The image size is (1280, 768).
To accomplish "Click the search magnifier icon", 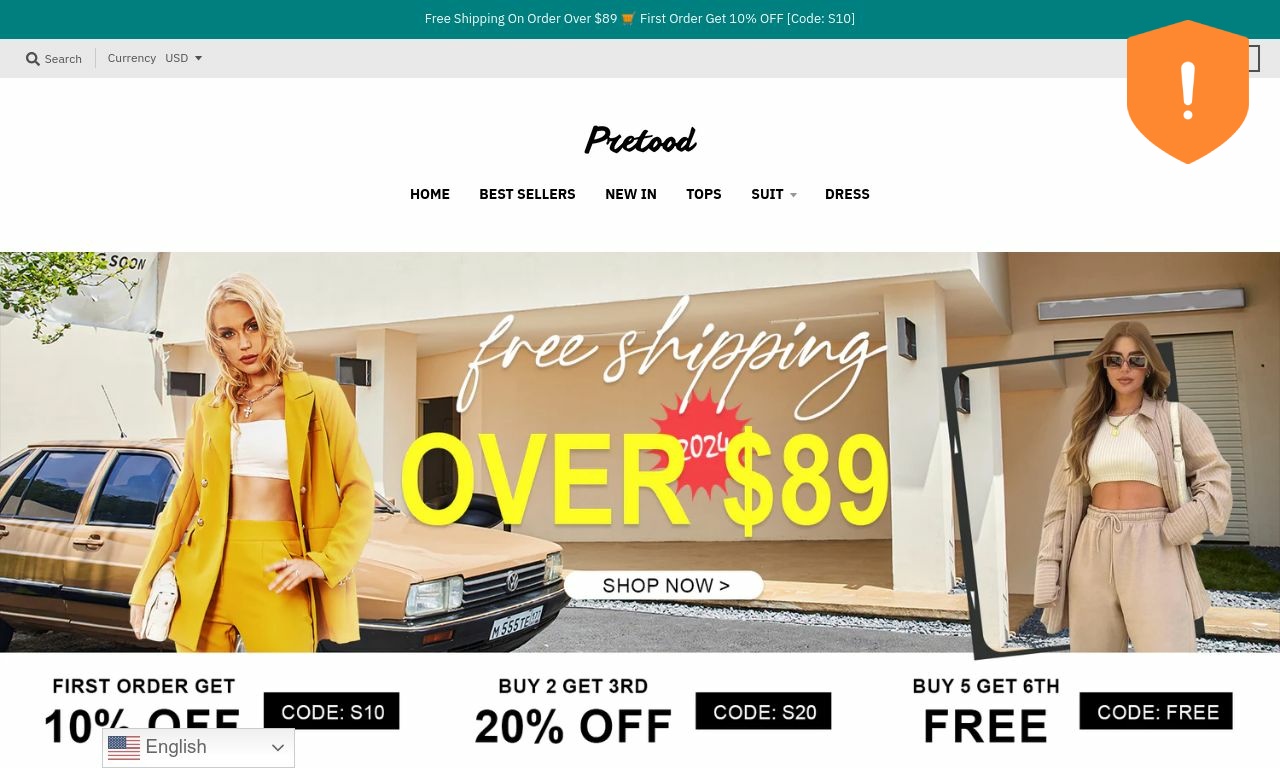I will 33,59.
